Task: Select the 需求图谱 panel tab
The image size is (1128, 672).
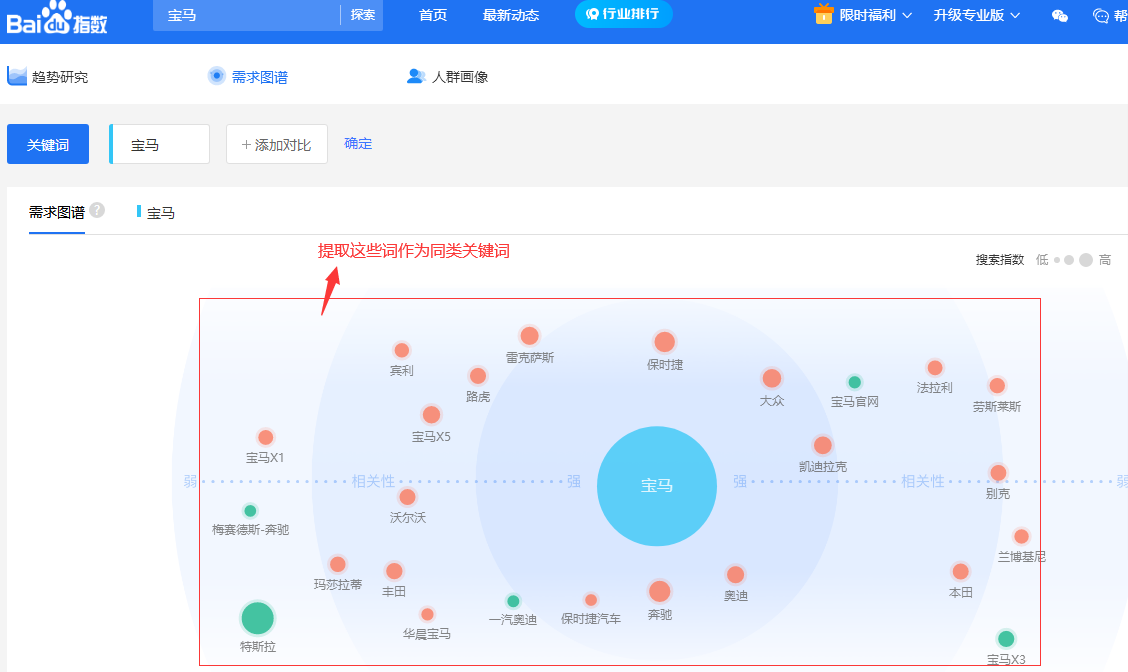Action: (x=57, y=212)
